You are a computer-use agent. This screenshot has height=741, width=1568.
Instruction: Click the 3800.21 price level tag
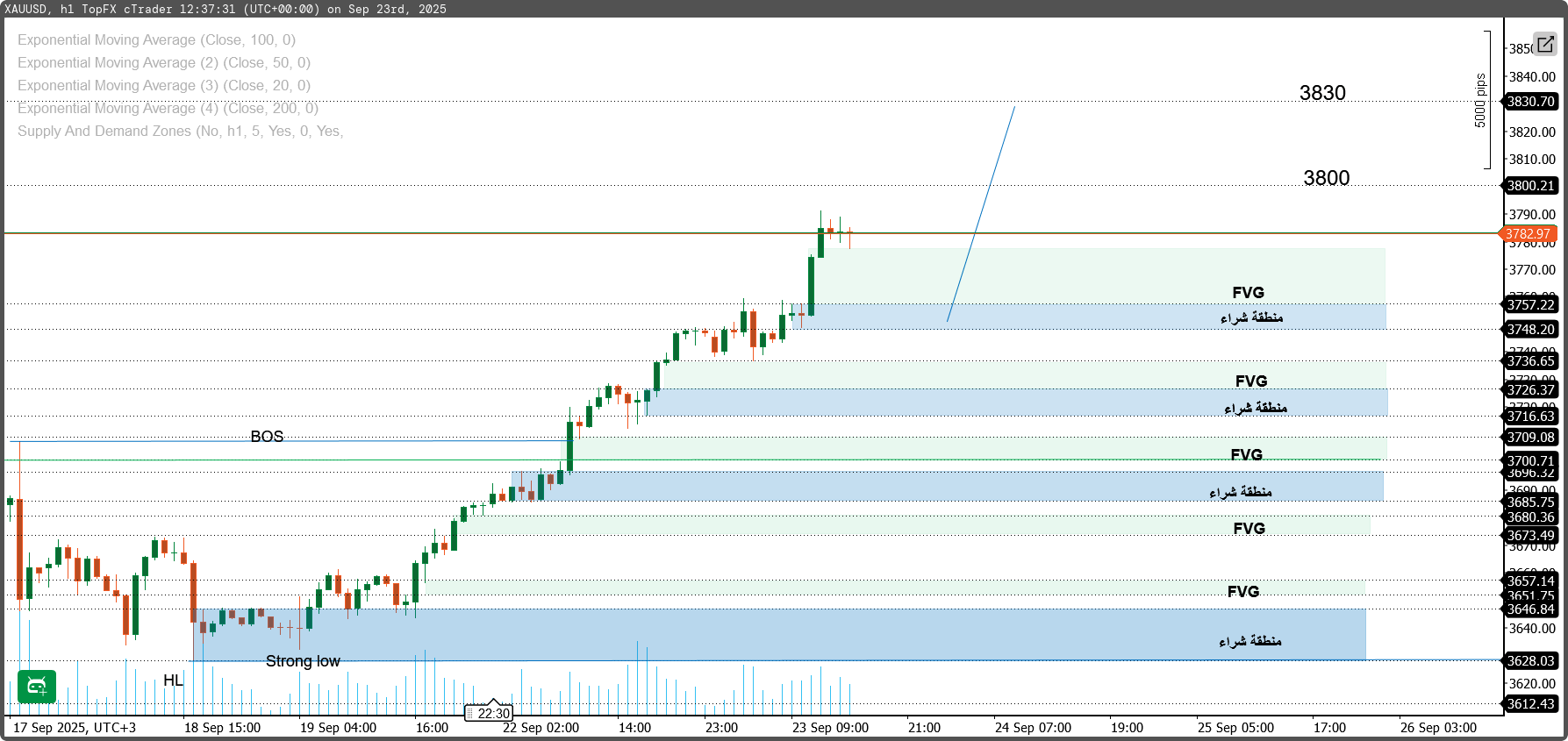pos(1531,186)
